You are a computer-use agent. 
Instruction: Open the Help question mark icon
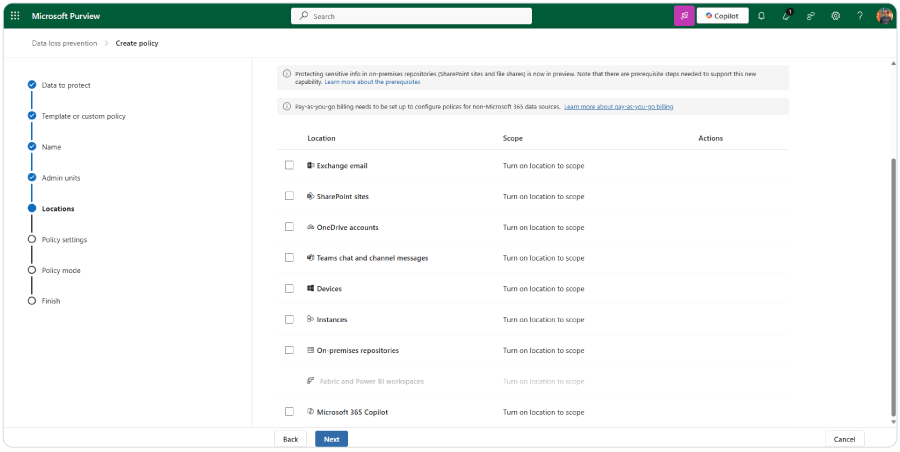(860, 16)
